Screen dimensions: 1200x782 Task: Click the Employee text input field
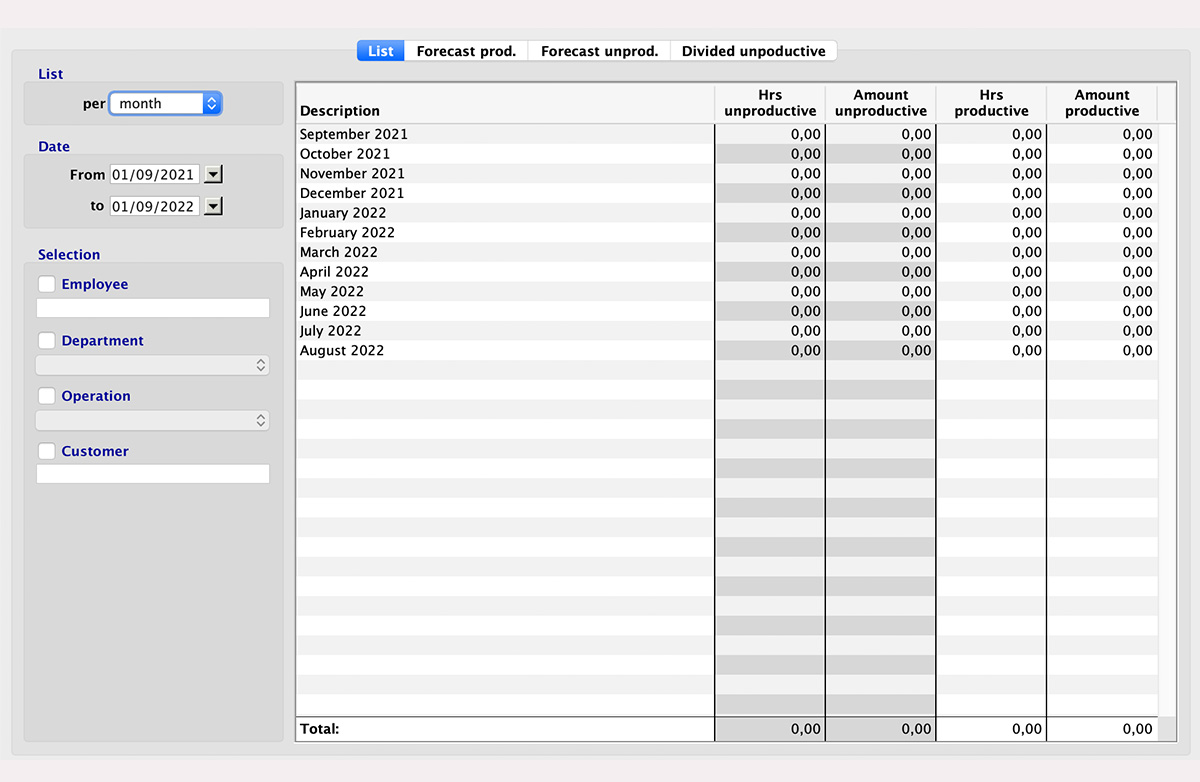153,308
